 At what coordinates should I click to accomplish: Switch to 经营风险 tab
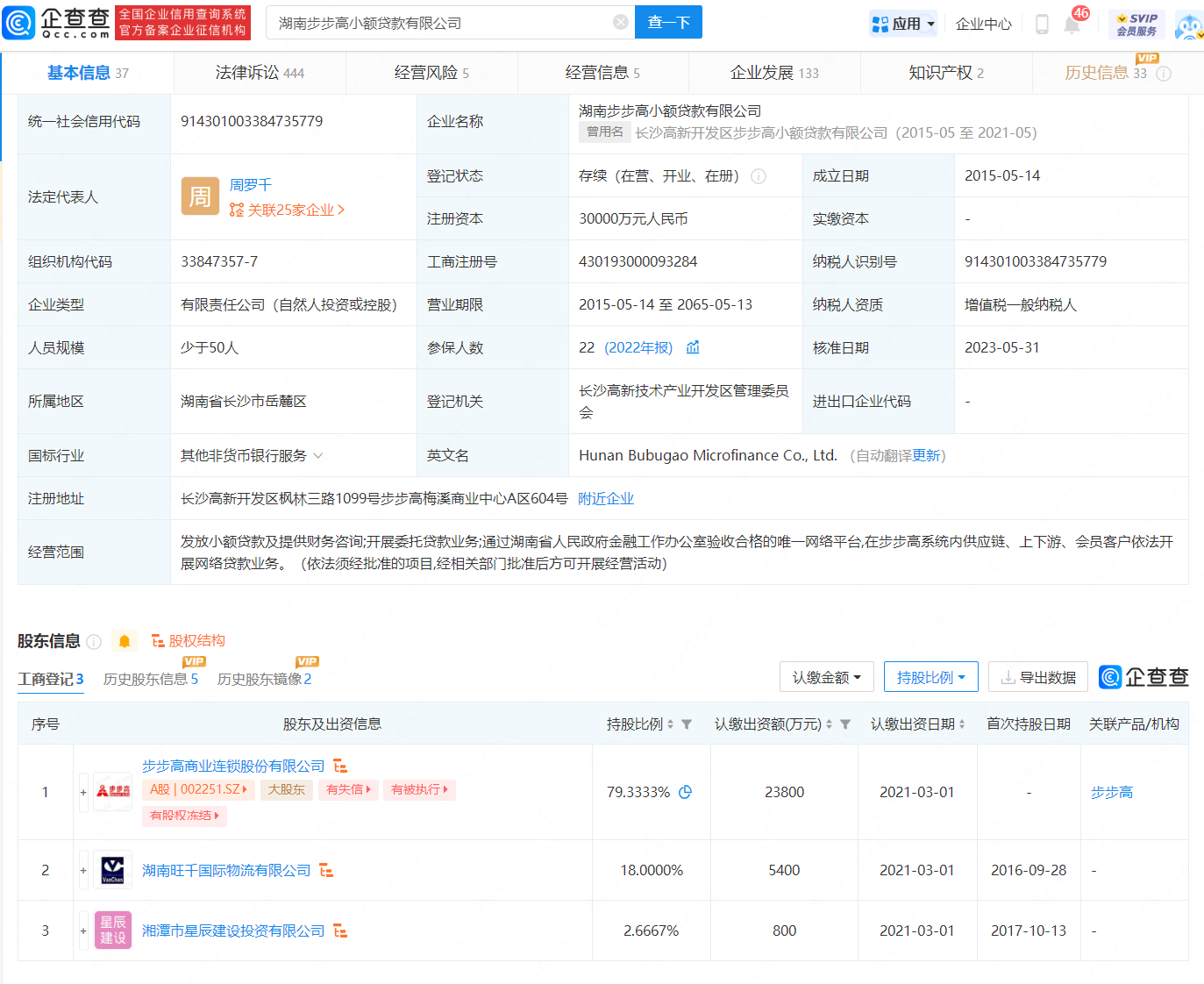click(x=431, y=73)
